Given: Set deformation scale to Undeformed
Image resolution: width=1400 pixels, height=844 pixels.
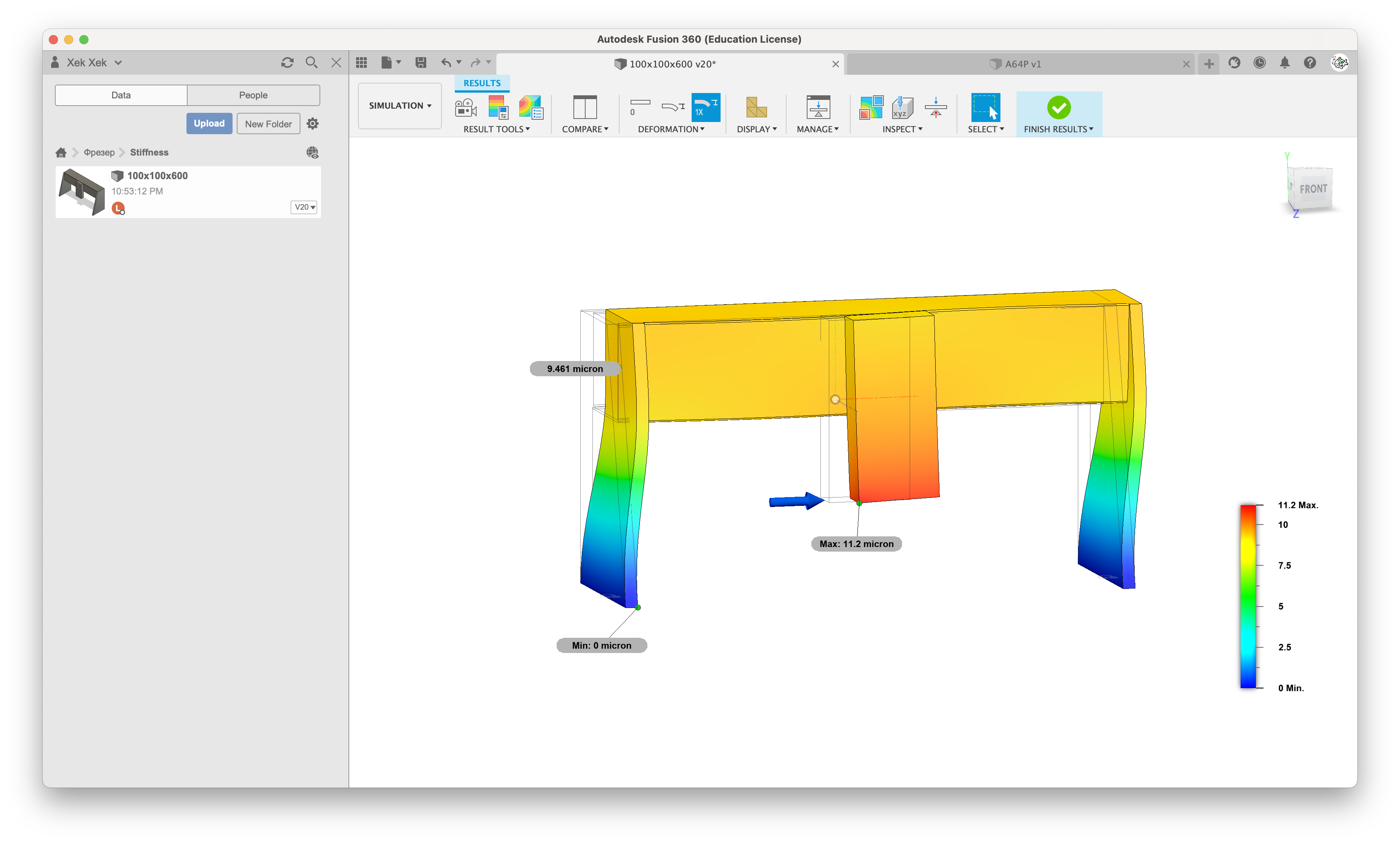Looking at the screenshot, I should [x=640, y=108].
